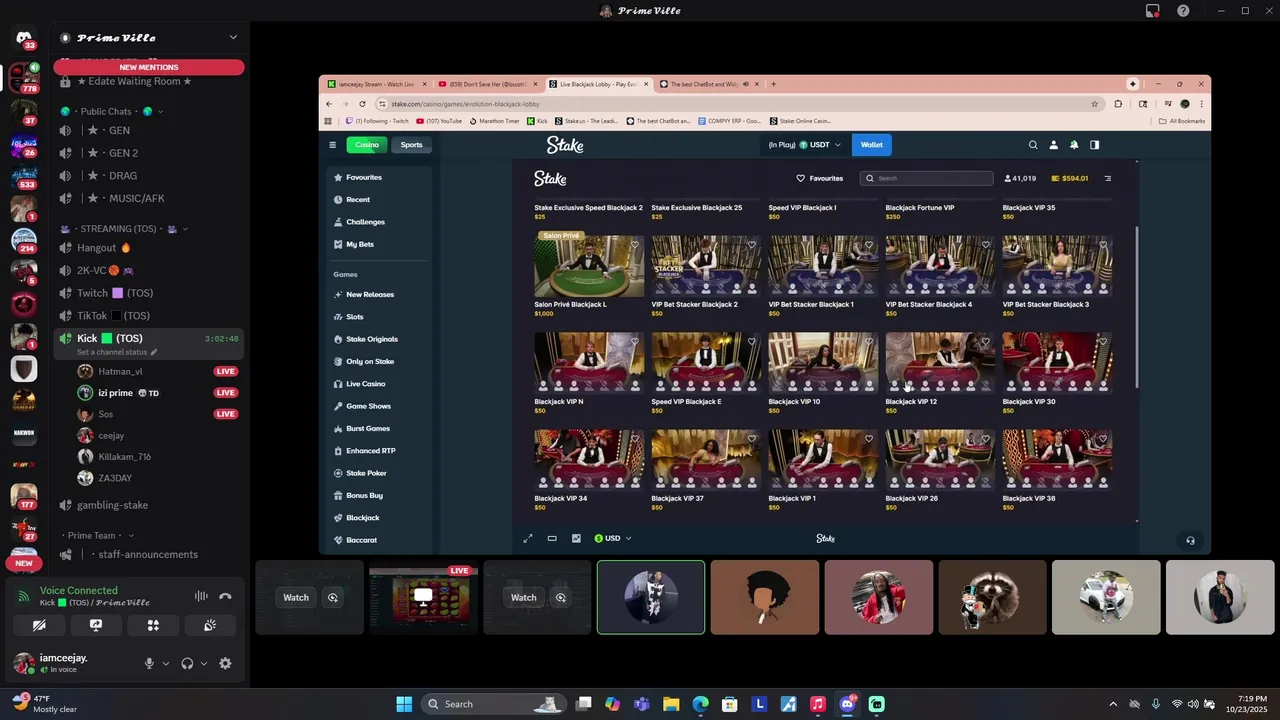This screenshot has height=720, width=1280.
Task: Mute the Discord microphone
Action: click(x=149, y=663)
